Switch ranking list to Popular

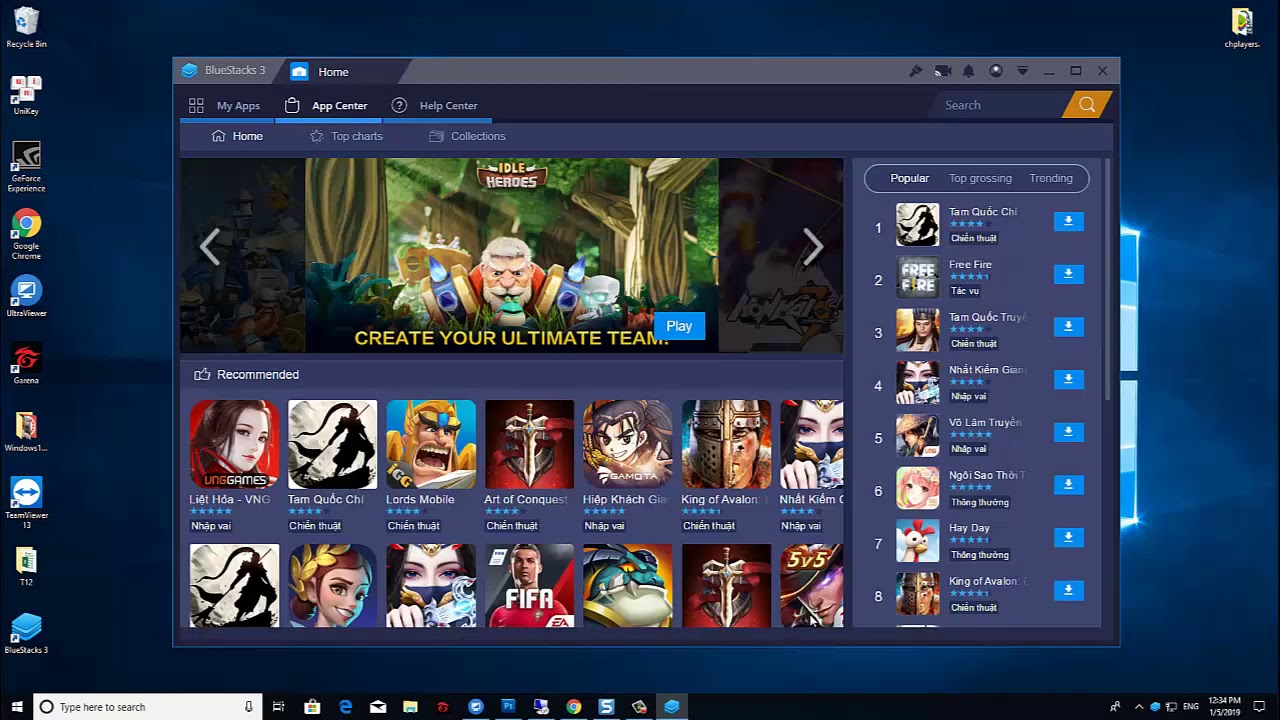[909, 178]
